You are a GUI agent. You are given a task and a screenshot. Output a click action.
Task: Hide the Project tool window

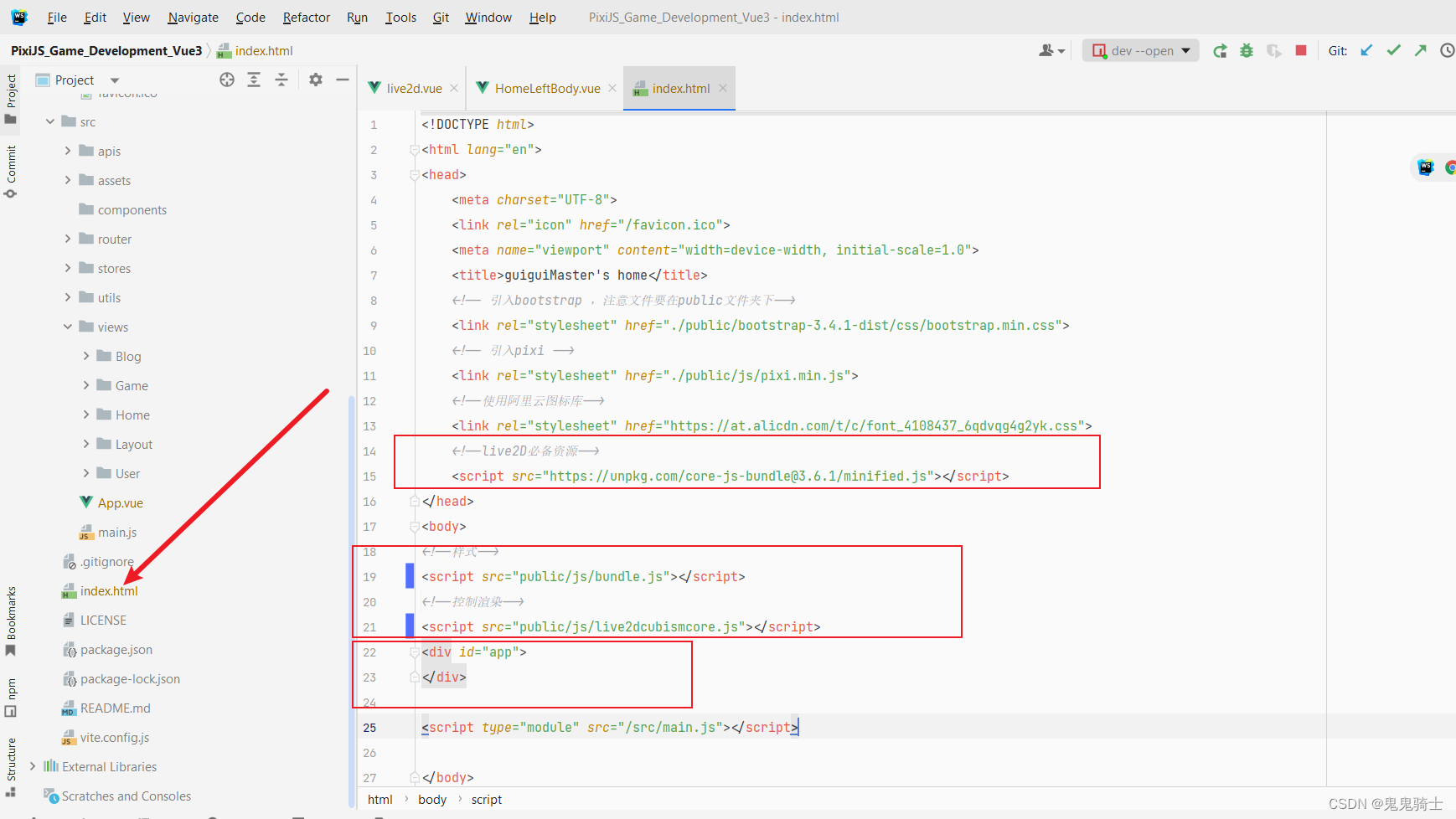click(342, 80)
